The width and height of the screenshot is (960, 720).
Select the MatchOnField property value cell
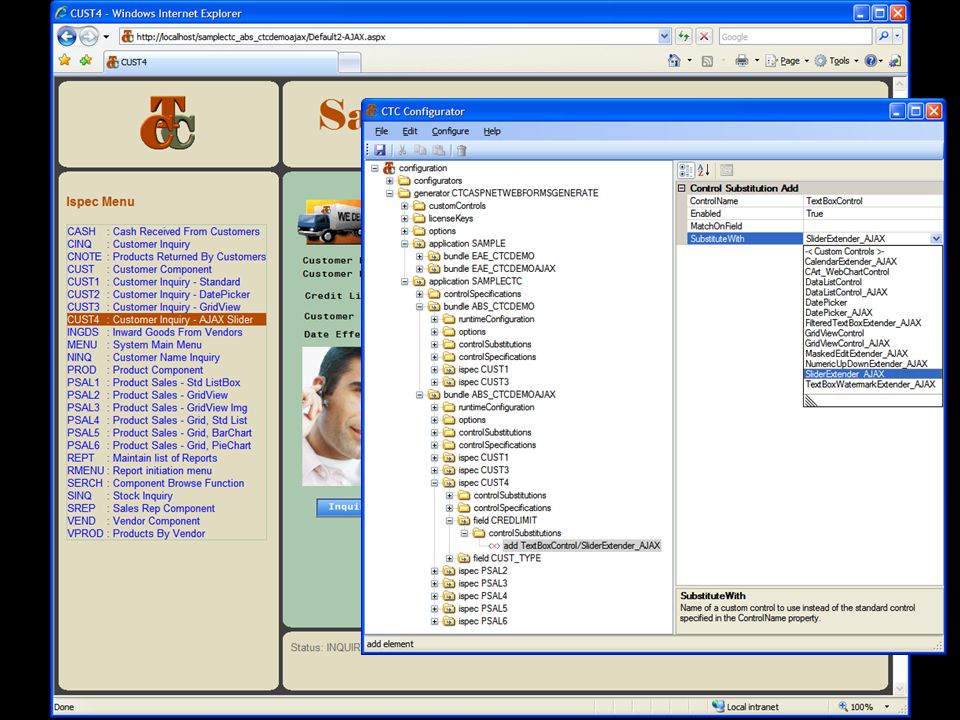click(872, 226)
